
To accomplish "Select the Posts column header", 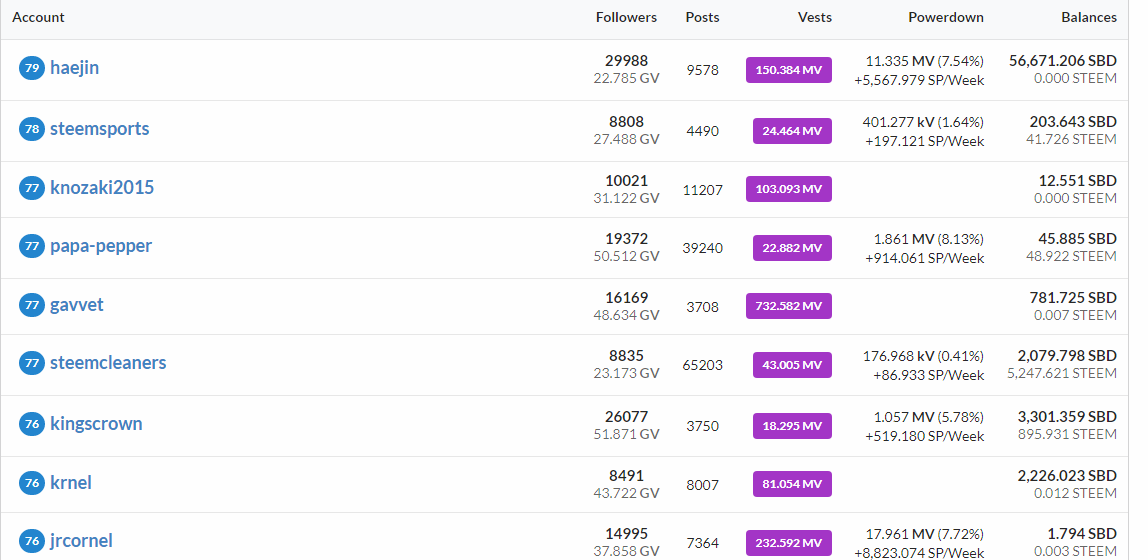I will tap(702, 18).
